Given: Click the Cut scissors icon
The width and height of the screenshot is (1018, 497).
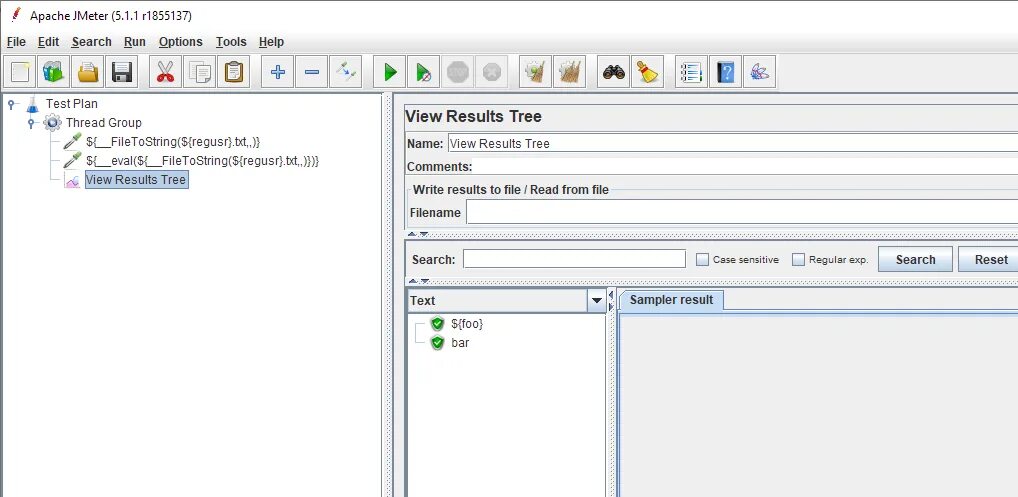Looking at the screenshot, I should [x=166, y=71].
